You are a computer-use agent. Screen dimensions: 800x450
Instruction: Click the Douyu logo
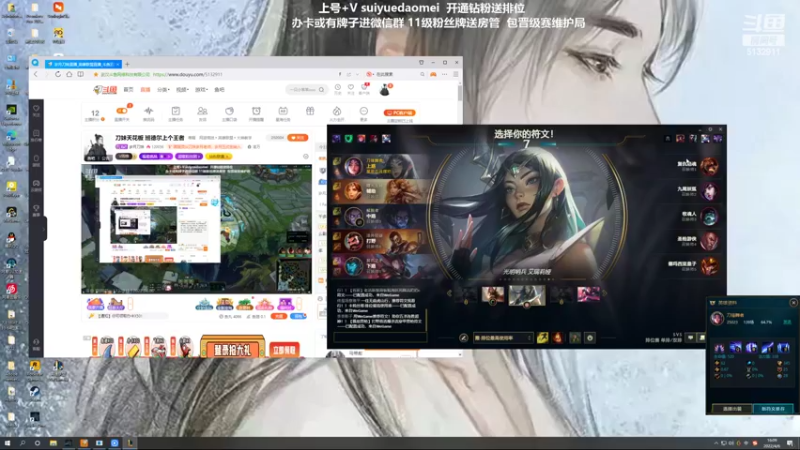(105, 90)
